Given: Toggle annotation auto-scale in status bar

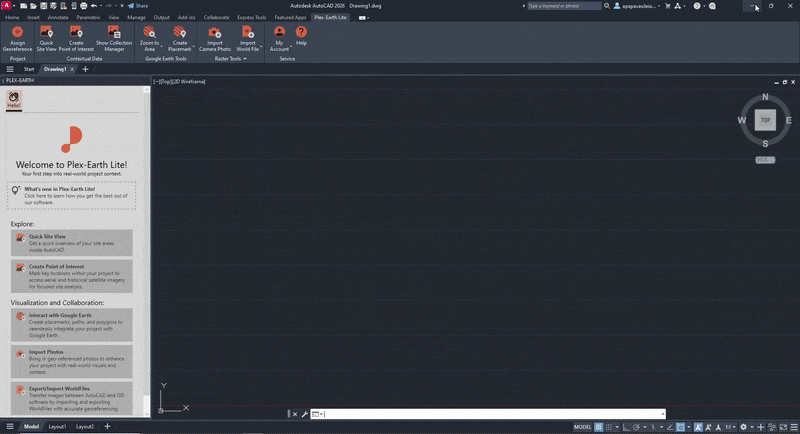Looking at the screenshot, I should pos(708,427).
